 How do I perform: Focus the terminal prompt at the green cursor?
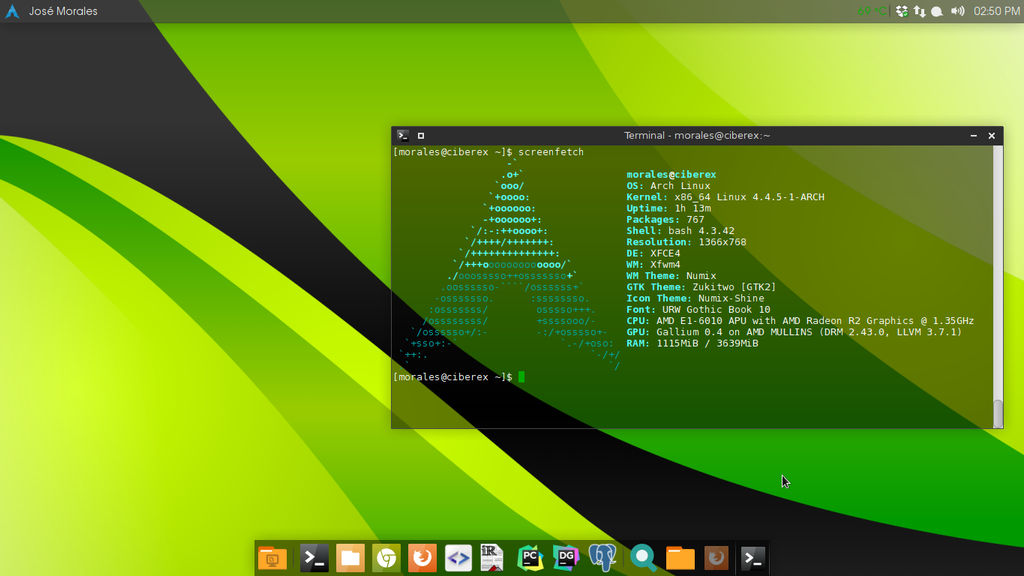[521, 377]
